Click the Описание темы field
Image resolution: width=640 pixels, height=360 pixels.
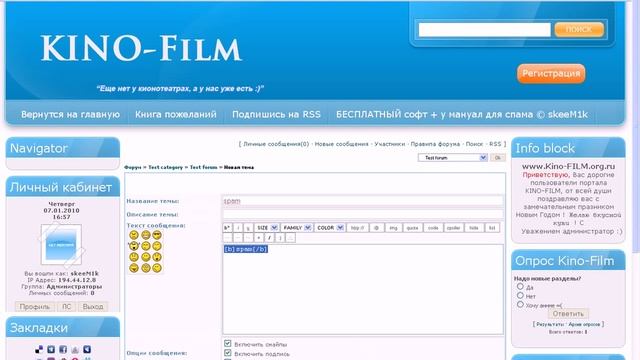click(x=363, y=214)
